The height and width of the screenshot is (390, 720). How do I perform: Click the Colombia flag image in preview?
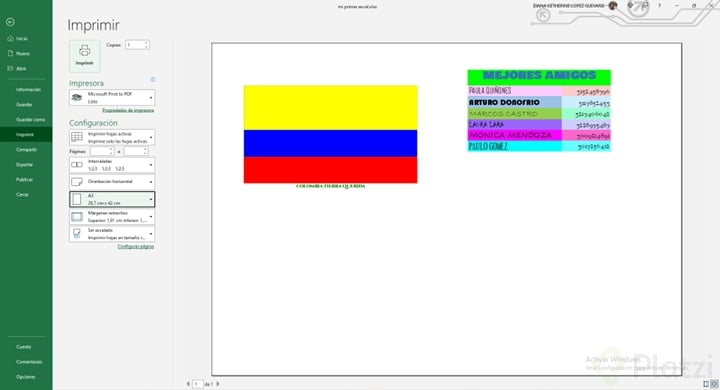coord(331,134)
